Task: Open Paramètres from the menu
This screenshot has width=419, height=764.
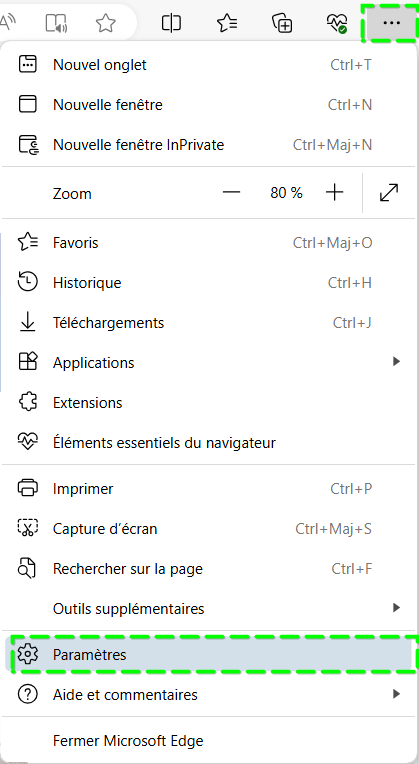Action: (x=210, y=654)
